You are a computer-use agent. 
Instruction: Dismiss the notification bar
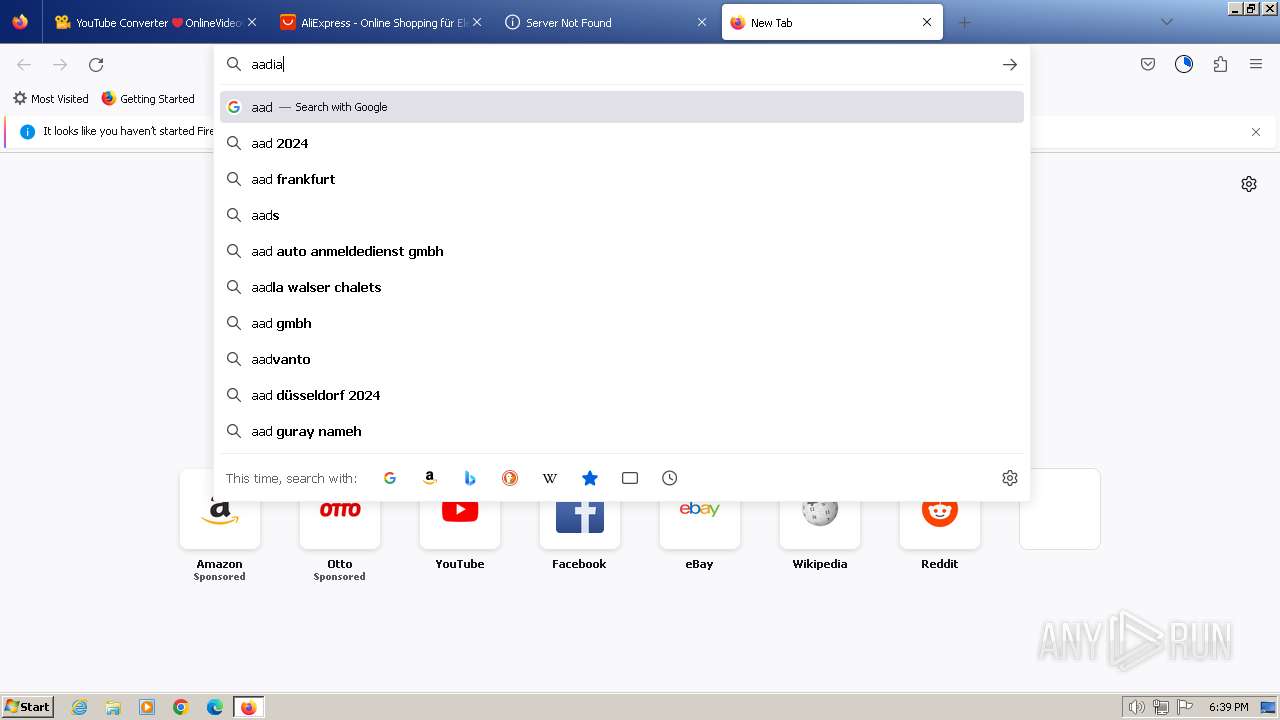pos(1256,132)
